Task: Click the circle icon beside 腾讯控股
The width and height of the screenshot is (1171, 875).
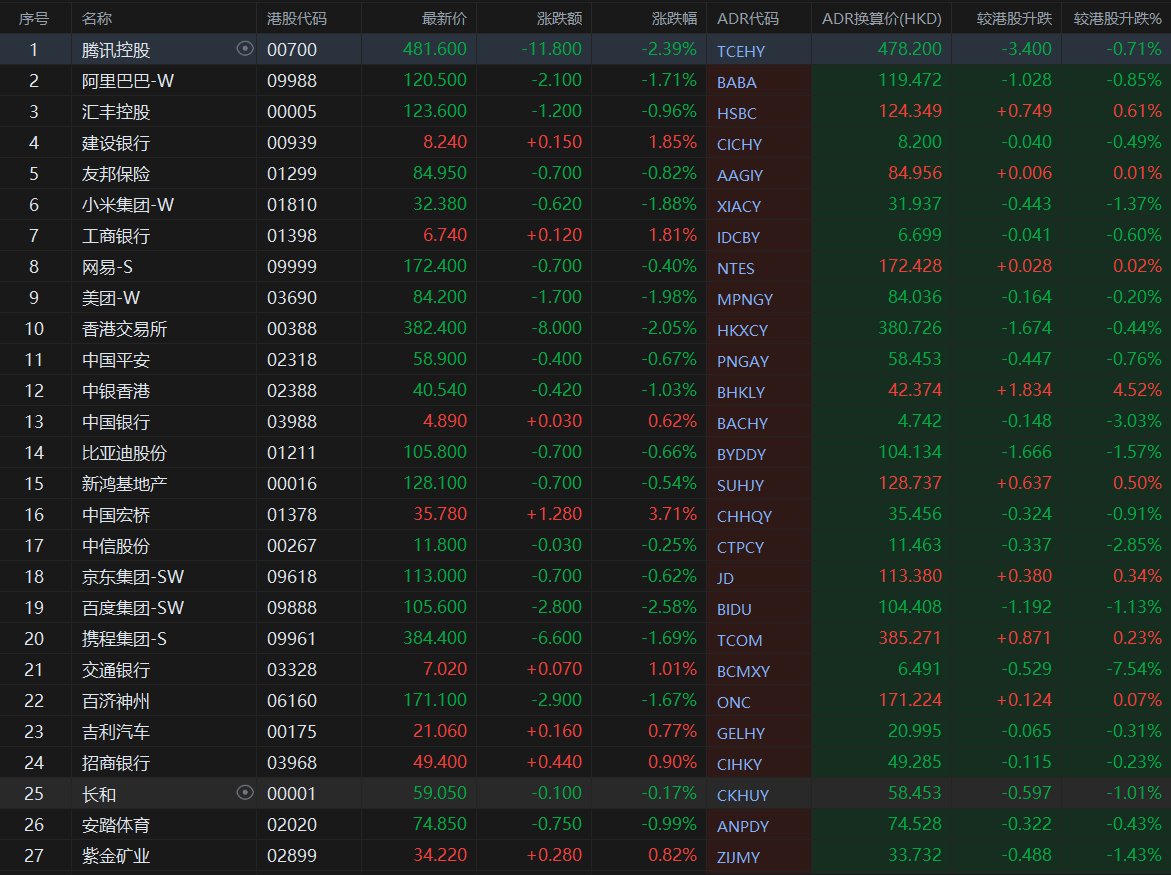Action: point(245,48)
